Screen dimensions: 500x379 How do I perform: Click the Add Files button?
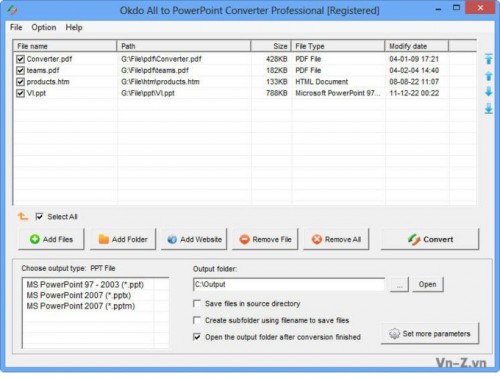click(51, 239)
